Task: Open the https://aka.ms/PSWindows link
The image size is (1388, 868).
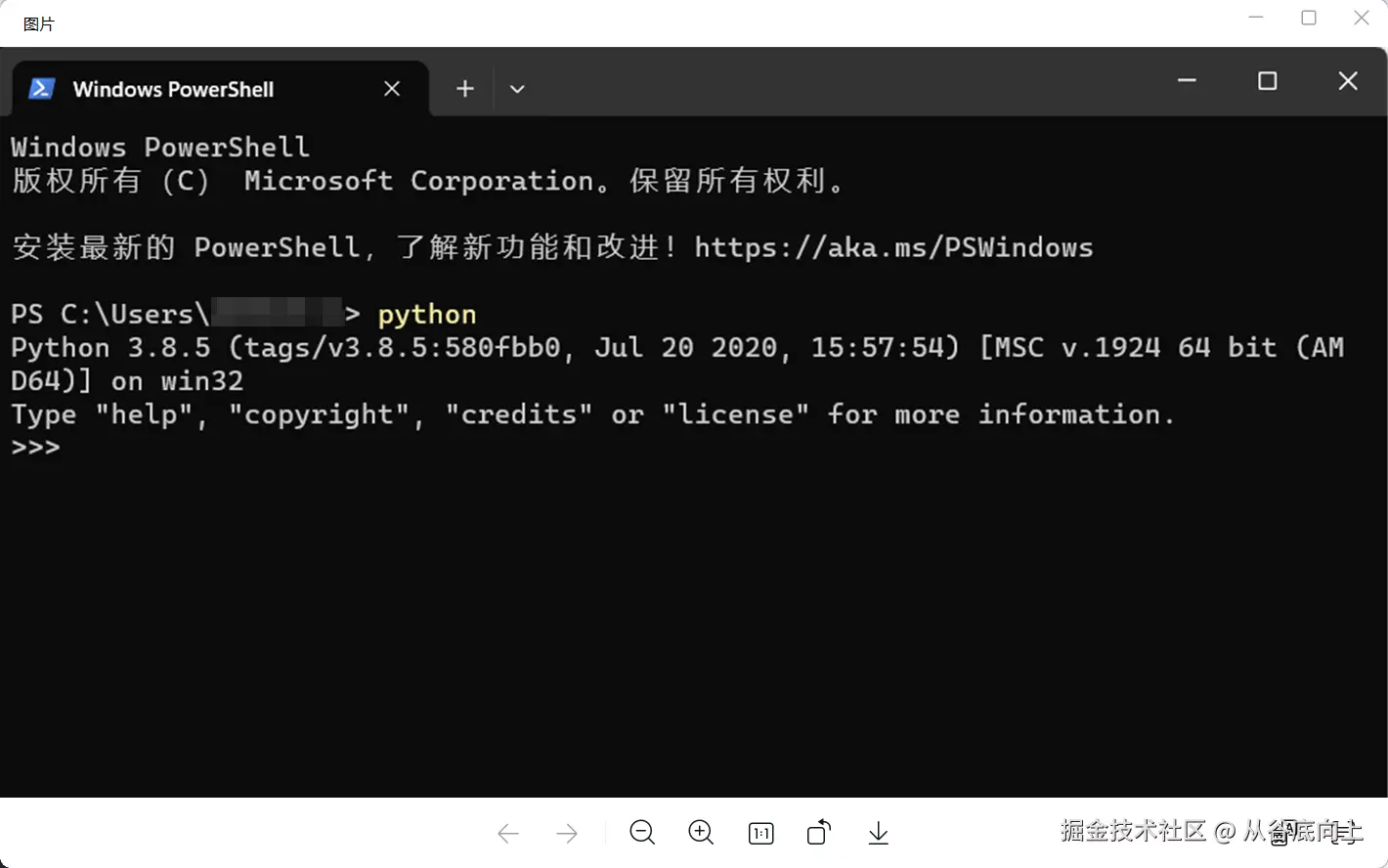Action: point(893,247)
